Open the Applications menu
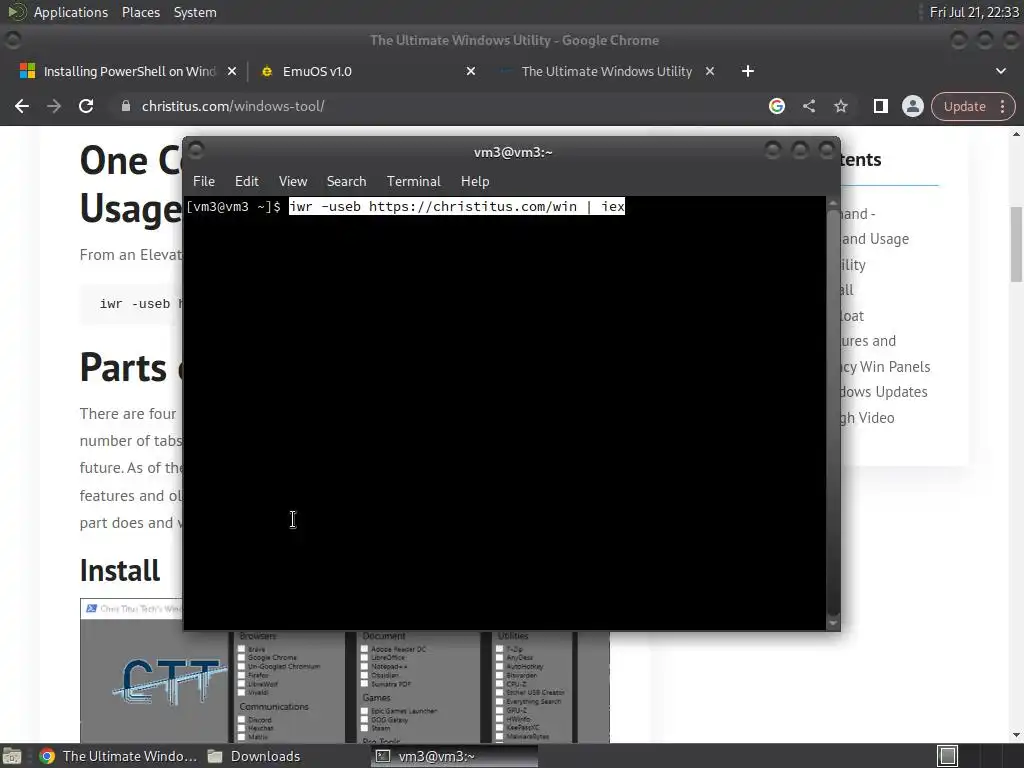Screen dimensions: 1024x768 point(71,12)
